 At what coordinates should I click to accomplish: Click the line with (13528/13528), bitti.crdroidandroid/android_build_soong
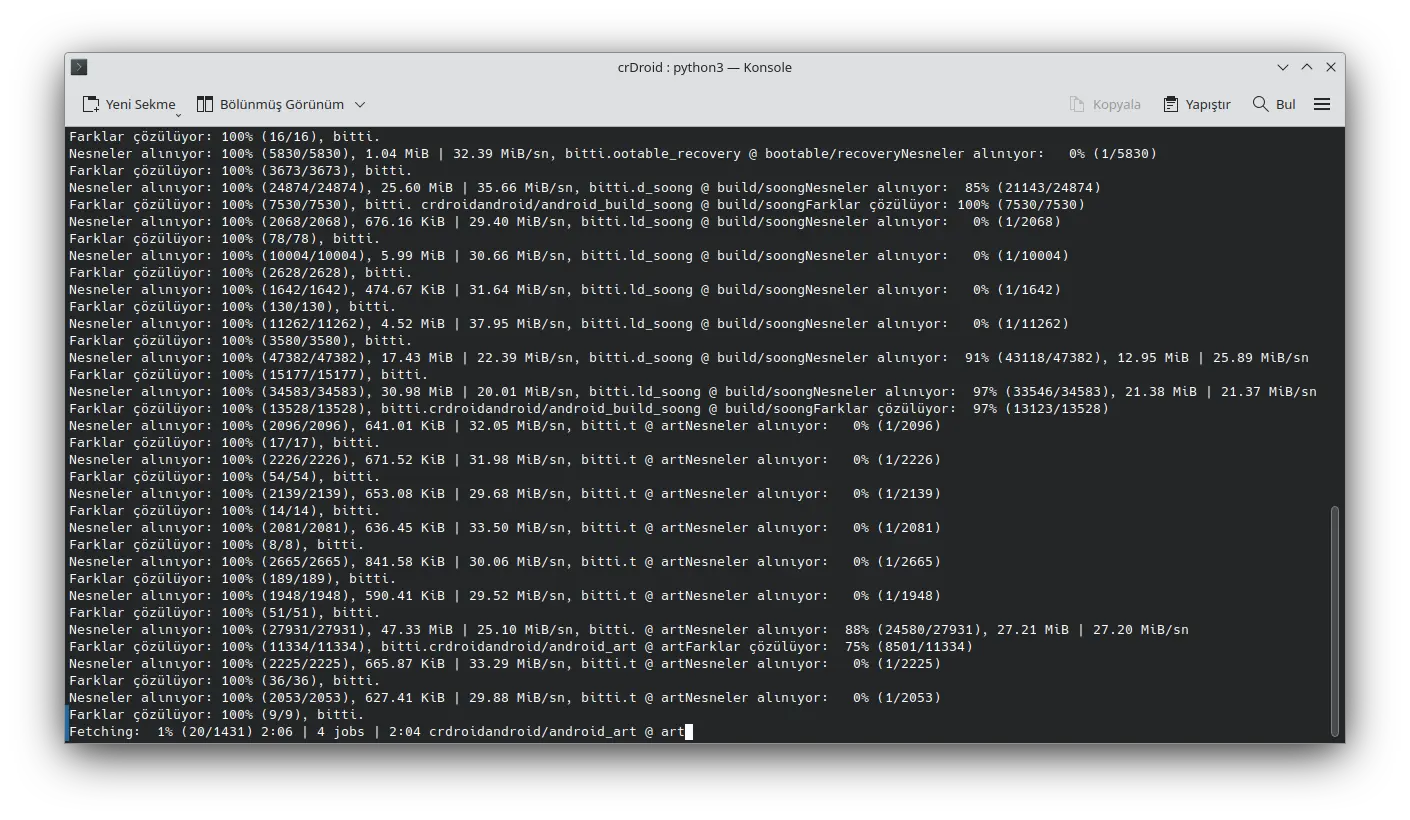coord(588,408)
